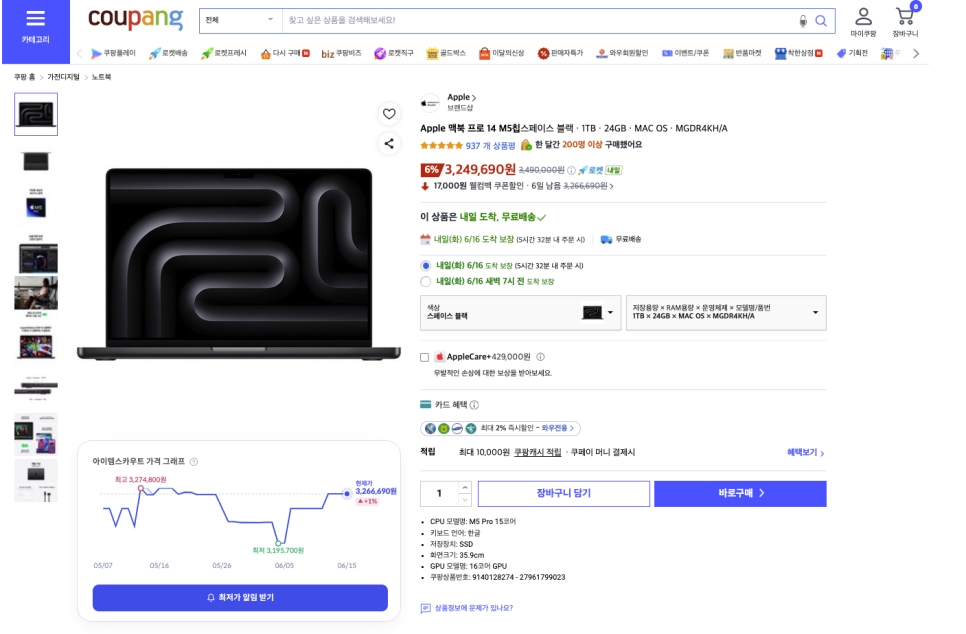Increase quantity with up arrow

pyautogui.click(x=465, y=487)
